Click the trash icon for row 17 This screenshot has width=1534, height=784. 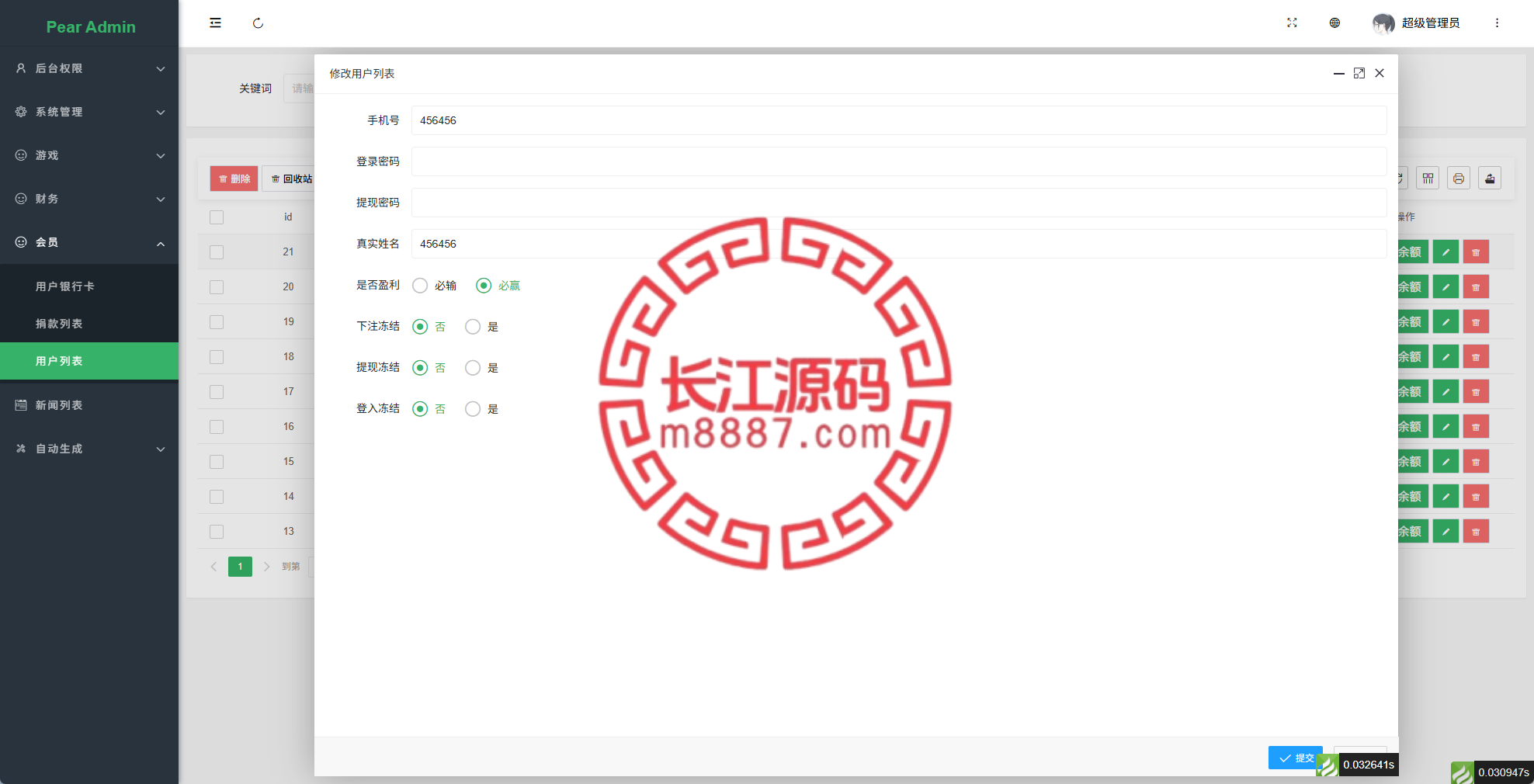pos(1476,392)
